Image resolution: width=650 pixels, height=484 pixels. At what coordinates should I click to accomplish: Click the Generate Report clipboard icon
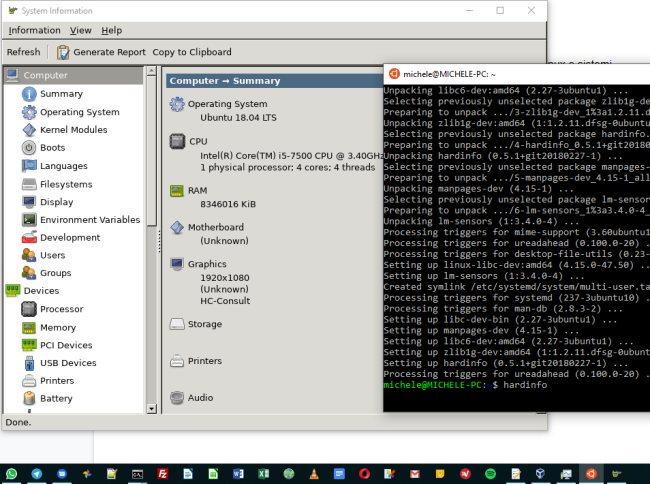tap(63, 52)
